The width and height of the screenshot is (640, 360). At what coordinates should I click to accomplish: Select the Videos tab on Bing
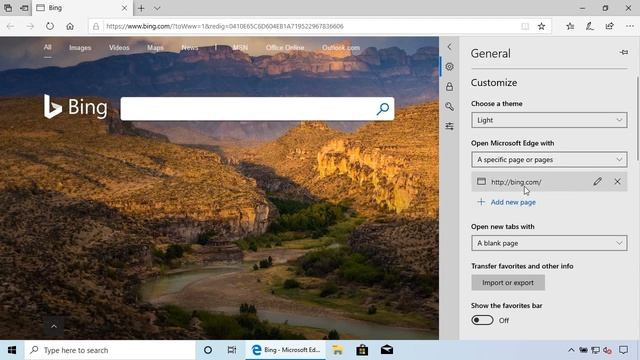119,48
